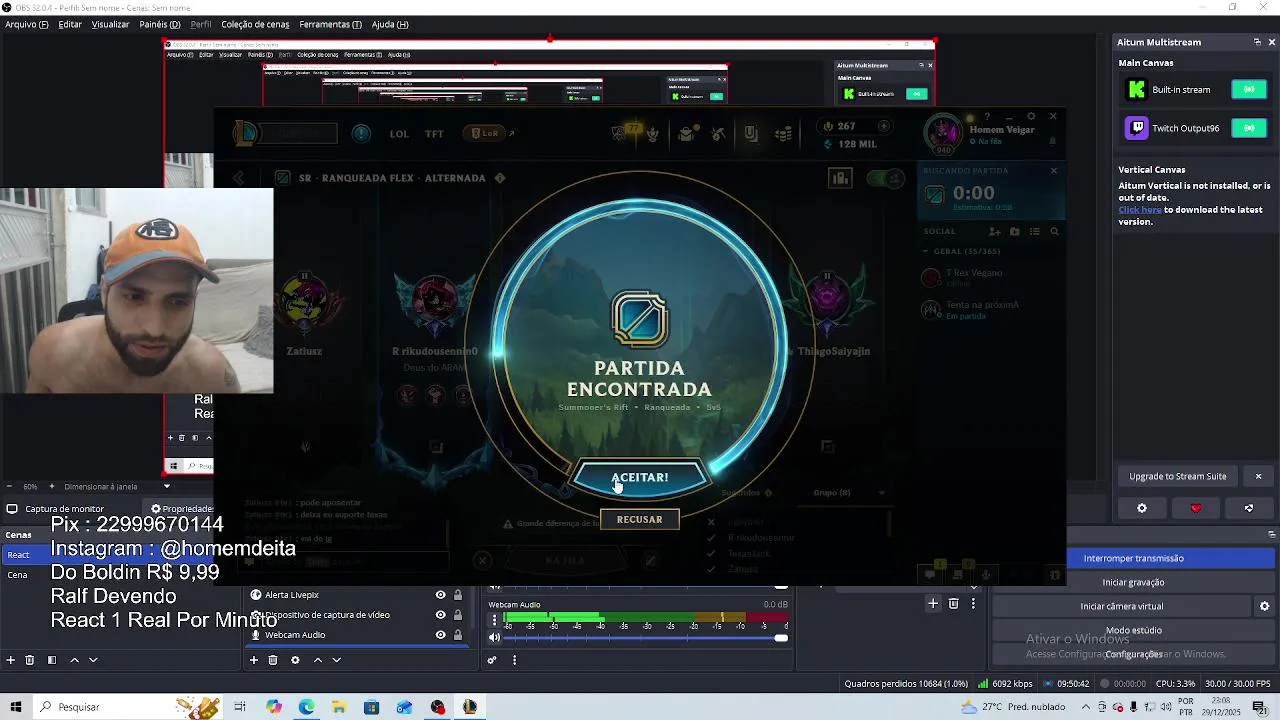
Task: Accept the found match with ACEITAR!
Action: point(640,477)
